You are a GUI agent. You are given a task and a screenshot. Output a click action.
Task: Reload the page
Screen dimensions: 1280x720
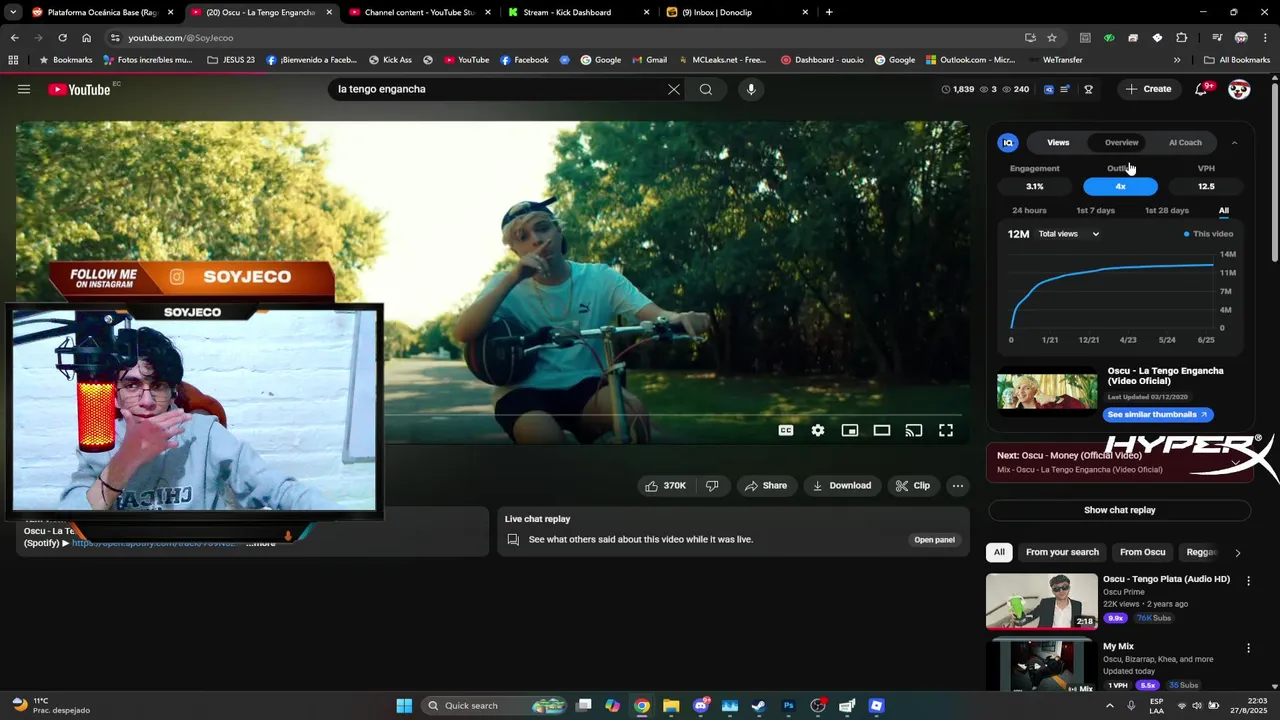[62, 38]
